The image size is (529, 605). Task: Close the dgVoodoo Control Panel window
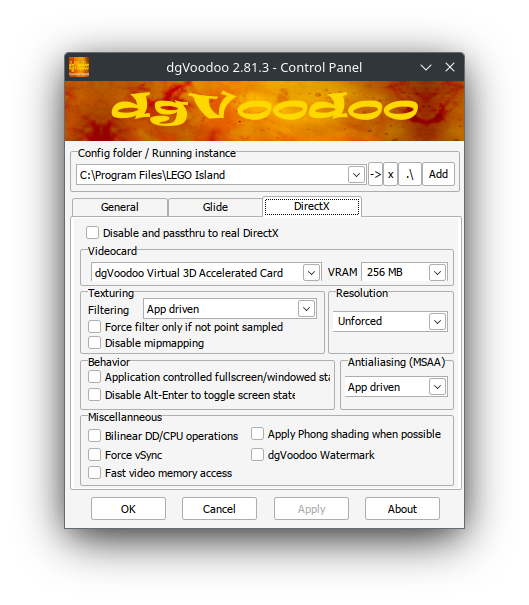(x=450, y=67)
